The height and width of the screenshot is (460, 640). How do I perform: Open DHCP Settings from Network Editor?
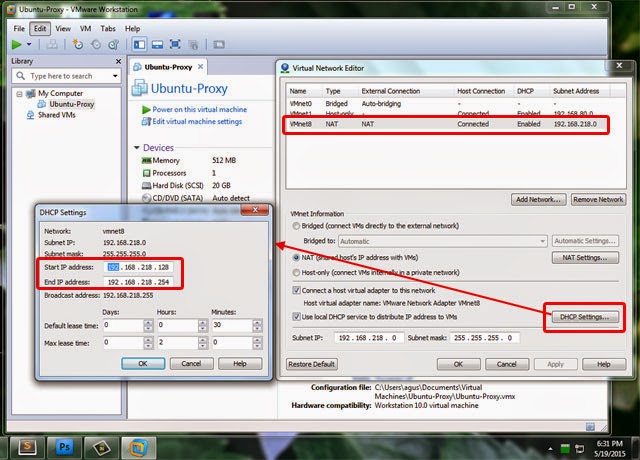(x=584, y=317)
